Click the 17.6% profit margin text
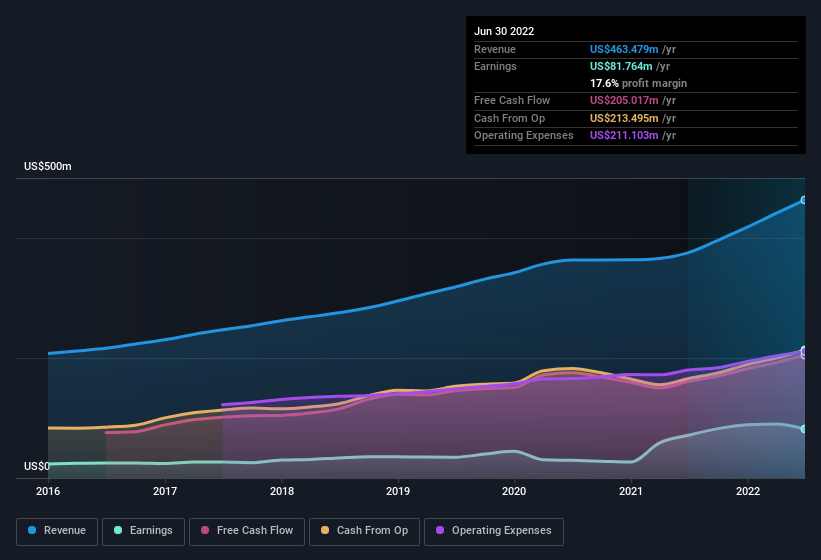Image resolution: width=821 pixels, height=560 pixels. [x=638, y=83]
